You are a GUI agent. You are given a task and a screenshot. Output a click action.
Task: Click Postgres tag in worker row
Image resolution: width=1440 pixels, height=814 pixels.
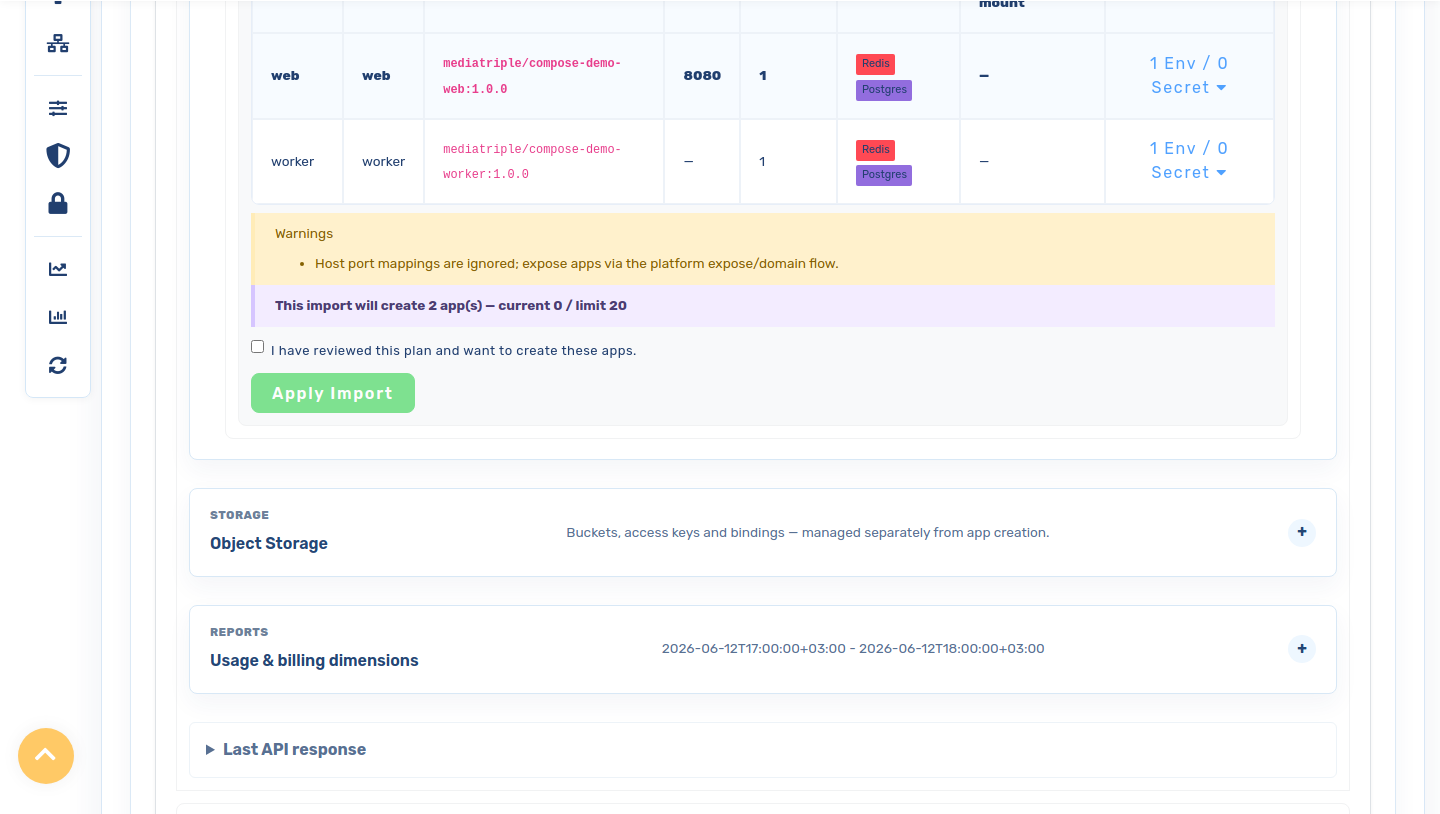tap(884, 175)
